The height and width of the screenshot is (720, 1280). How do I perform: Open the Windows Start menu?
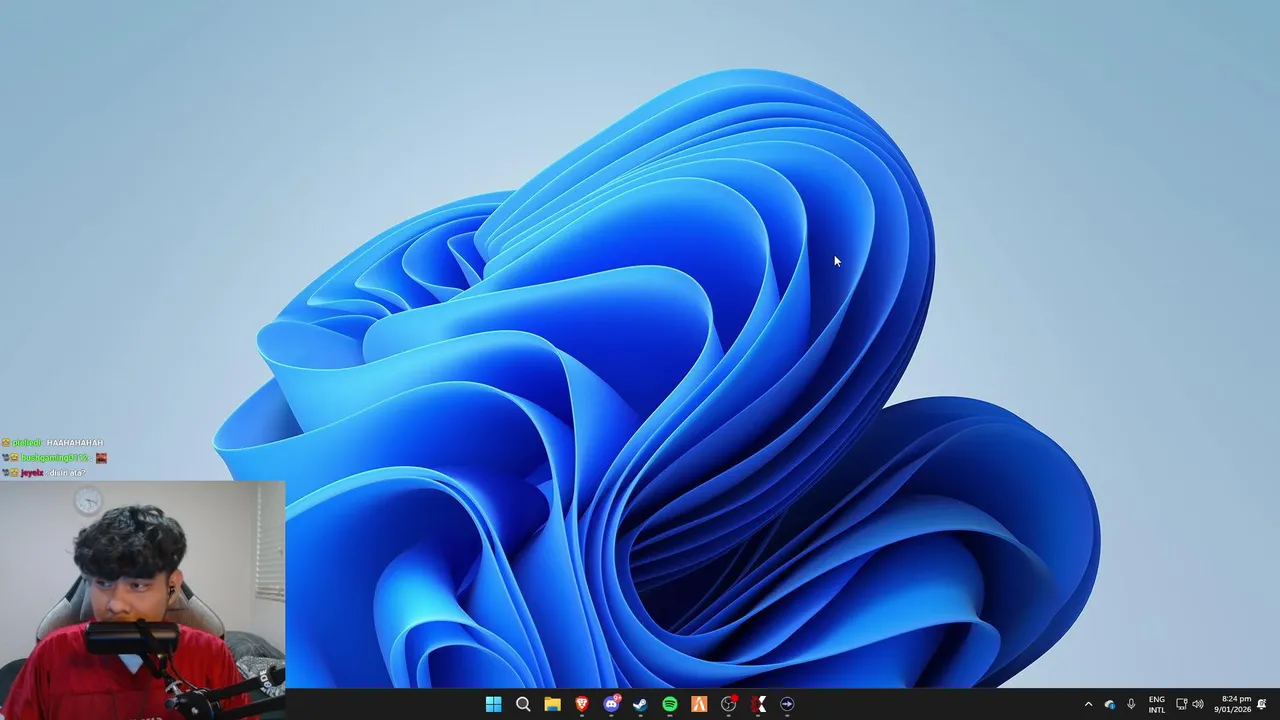(493, 704)
